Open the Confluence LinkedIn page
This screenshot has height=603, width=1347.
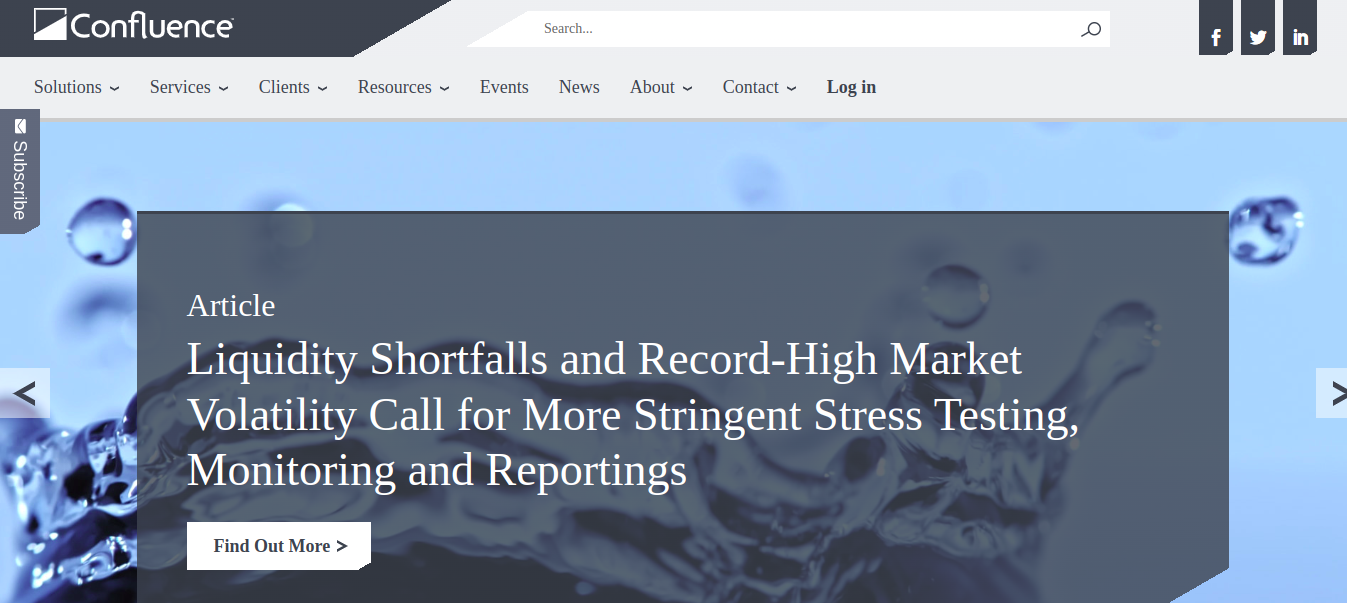click(1300, 30)
